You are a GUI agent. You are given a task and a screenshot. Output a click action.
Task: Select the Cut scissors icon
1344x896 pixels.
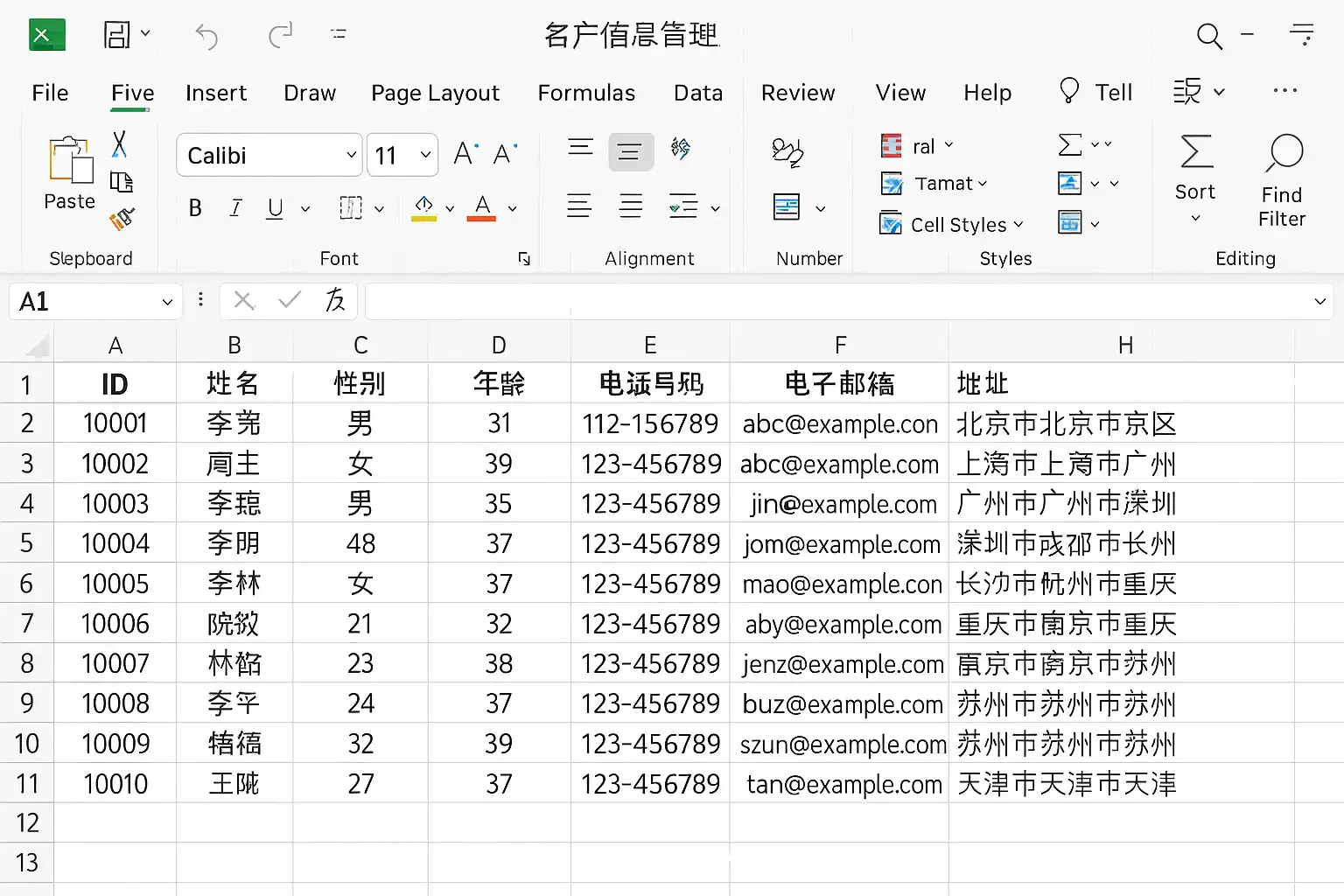[120, 143]
